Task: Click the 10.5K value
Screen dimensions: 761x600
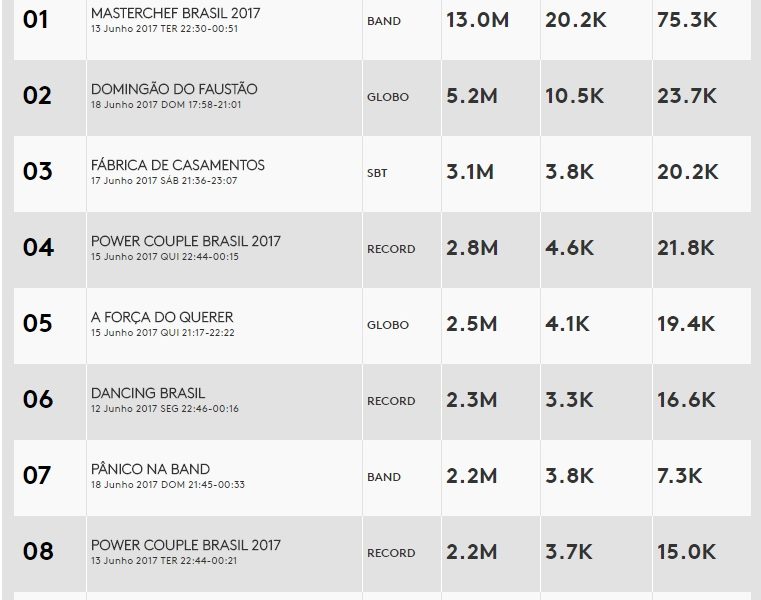Action: (x=574, y=96)
